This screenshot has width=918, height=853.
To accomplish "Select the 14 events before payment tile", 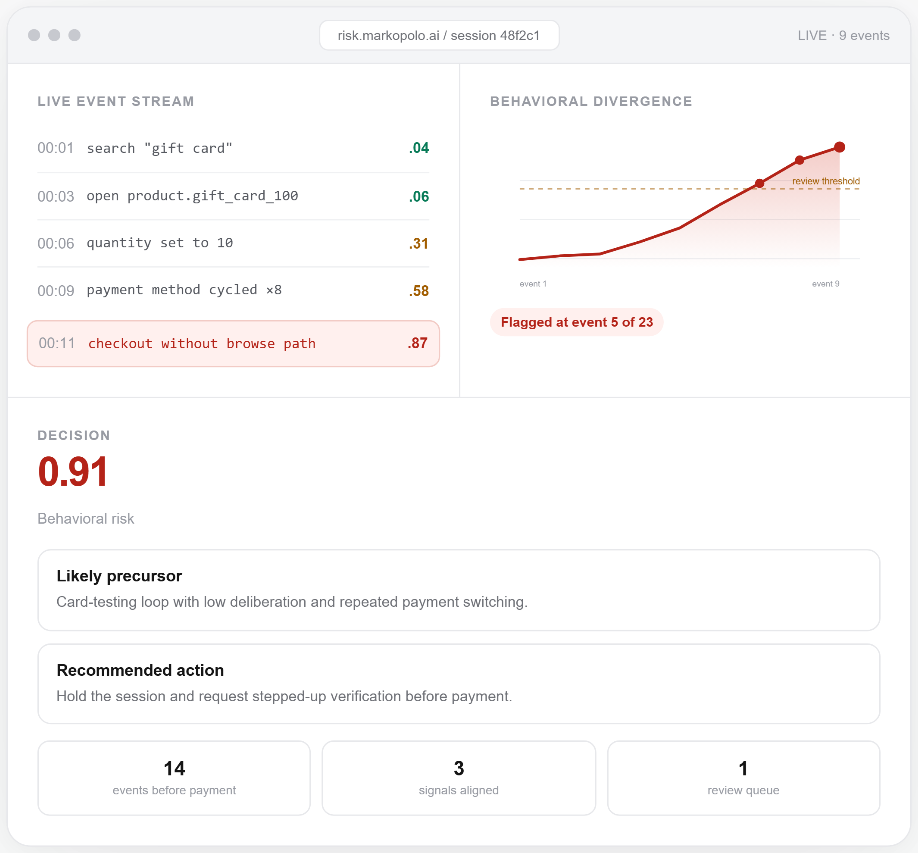I will 174,778.
